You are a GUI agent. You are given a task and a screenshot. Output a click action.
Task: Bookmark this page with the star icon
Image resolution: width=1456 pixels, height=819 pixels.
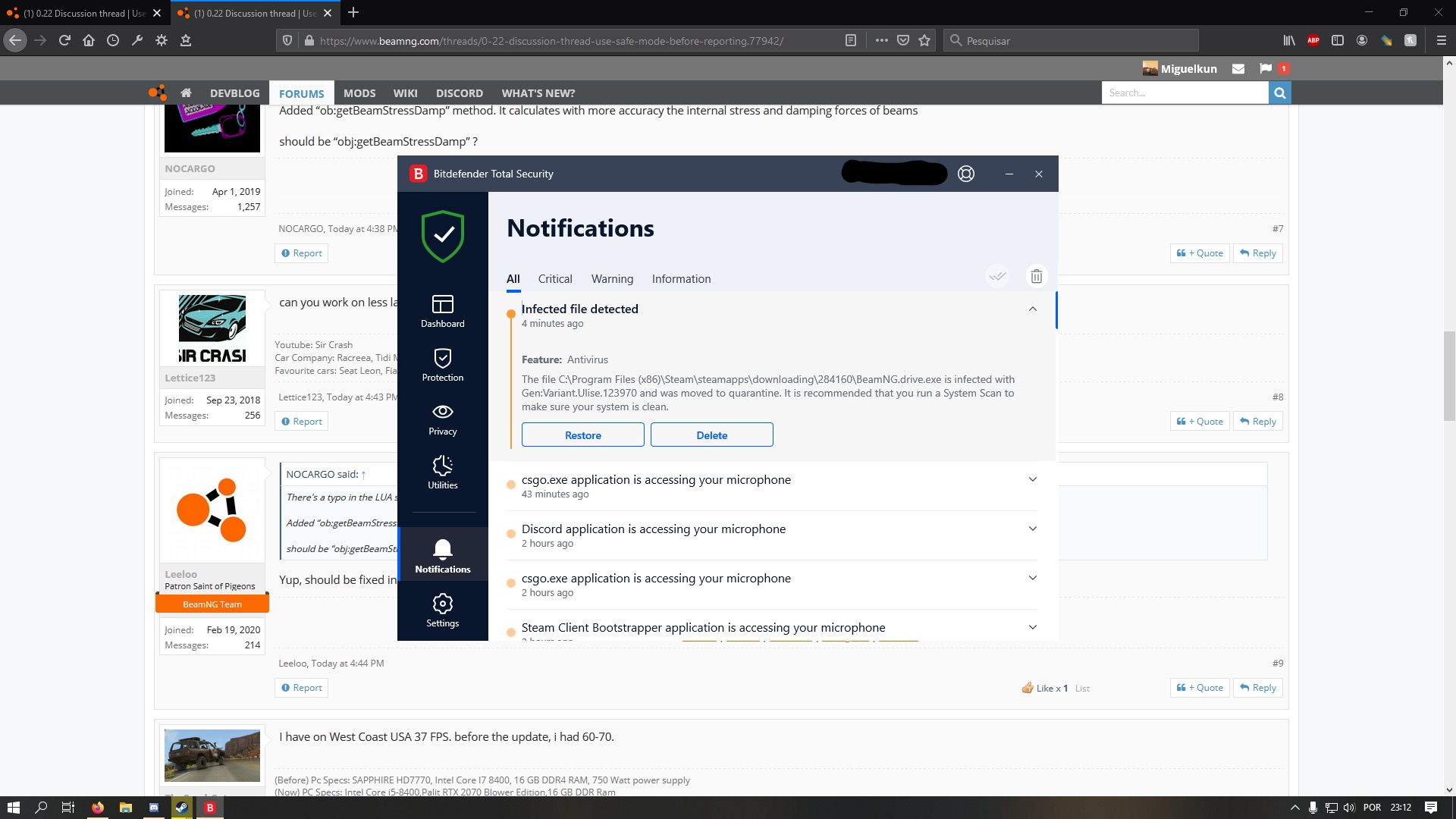(924, 41)
